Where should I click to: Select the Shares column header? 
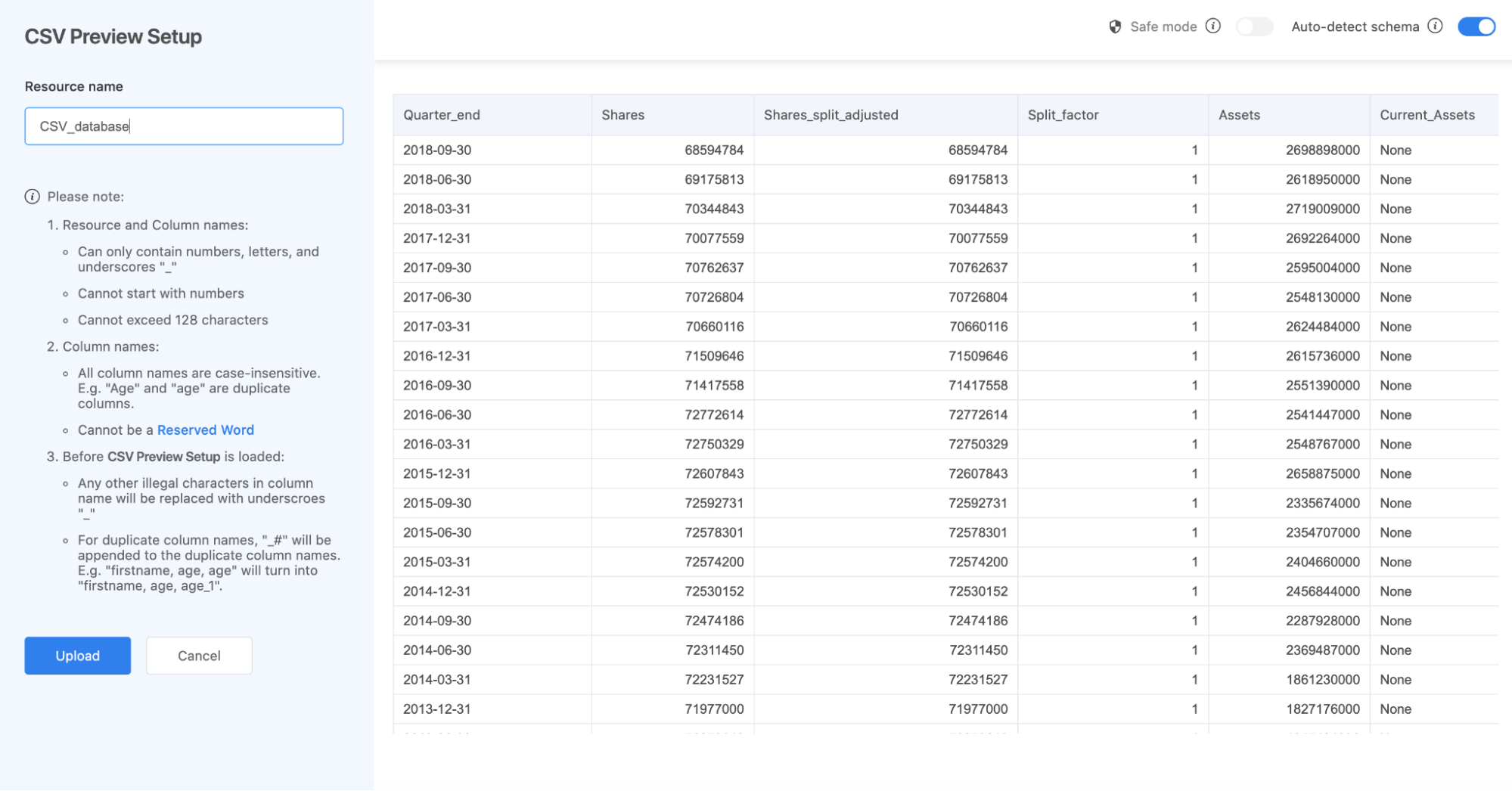click(622, 115)
